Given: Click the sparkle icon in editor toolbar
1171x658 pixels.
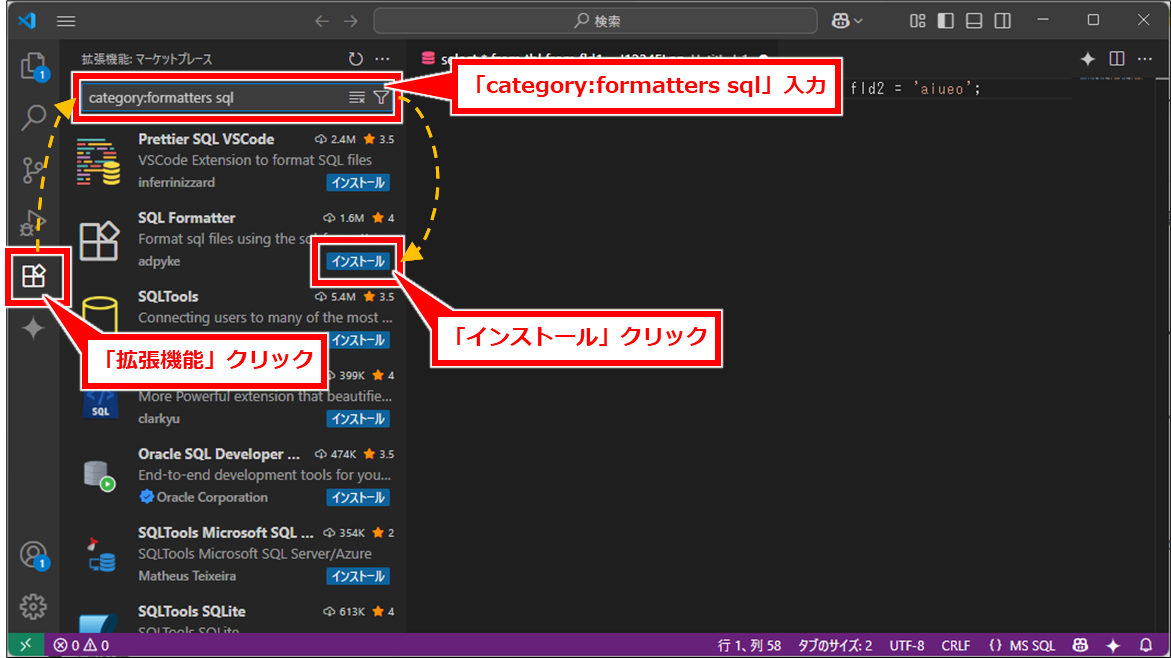Looking at the screenshot, I should 1087,59.
